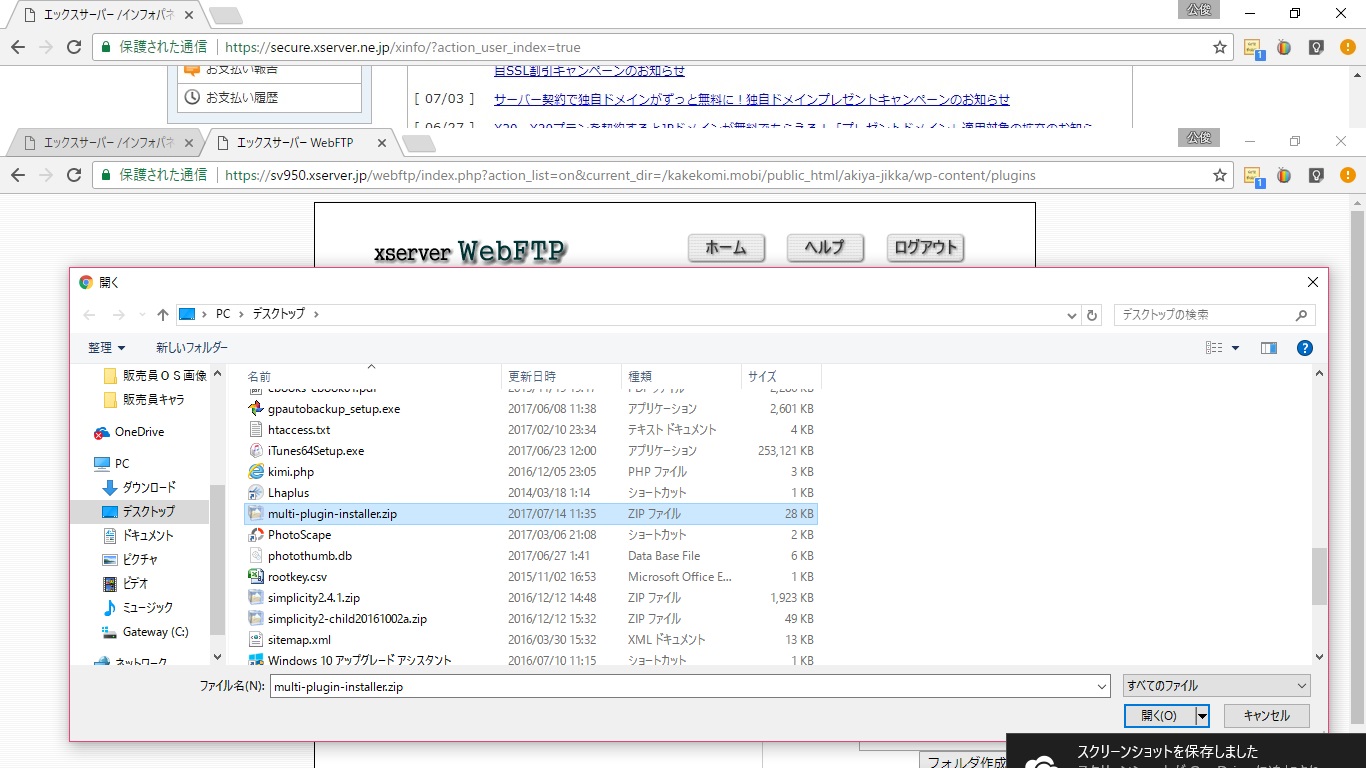Click the OneDrive icon in navigation pane

pos(102,433)
